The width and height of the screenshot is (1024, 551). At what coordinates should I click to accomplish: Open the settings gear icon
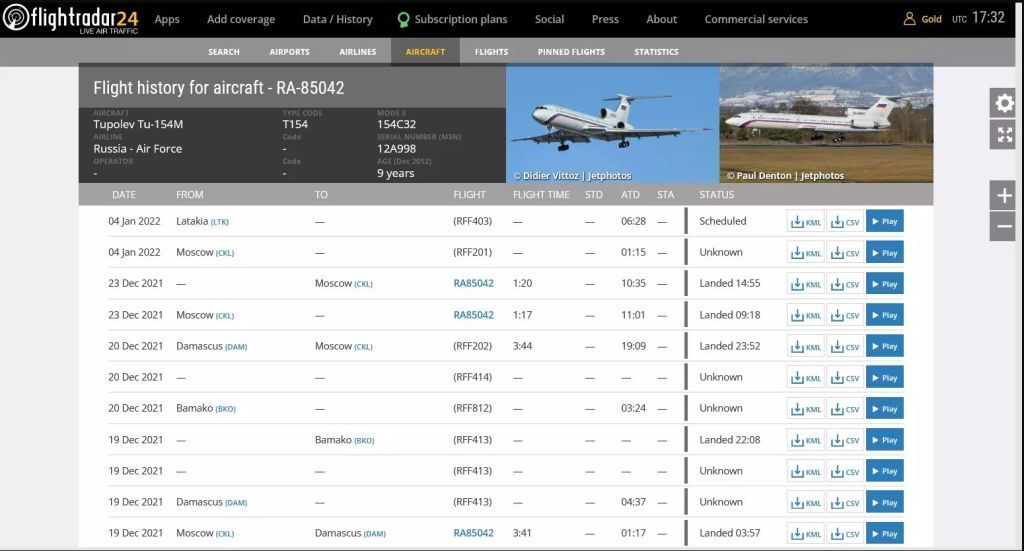pos(1003,103)
